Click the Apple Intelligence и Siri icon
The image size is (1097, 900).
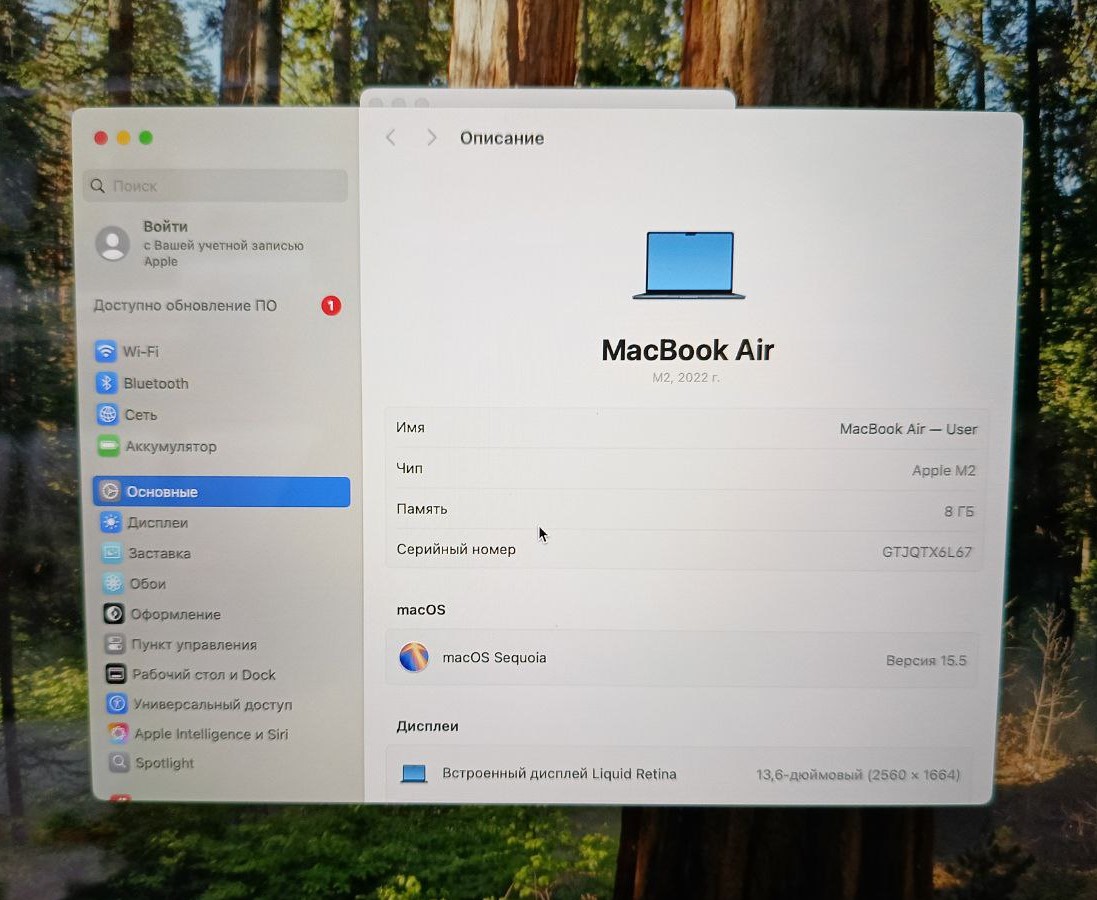118,733
